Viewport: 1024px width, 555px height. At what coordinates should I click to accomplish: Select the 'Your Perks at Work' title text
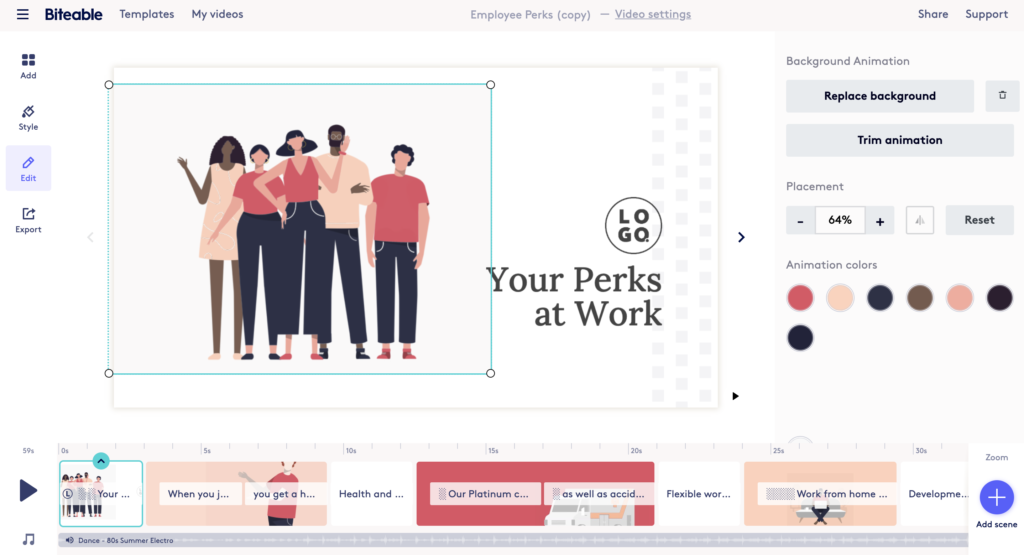tap(575, 297)
